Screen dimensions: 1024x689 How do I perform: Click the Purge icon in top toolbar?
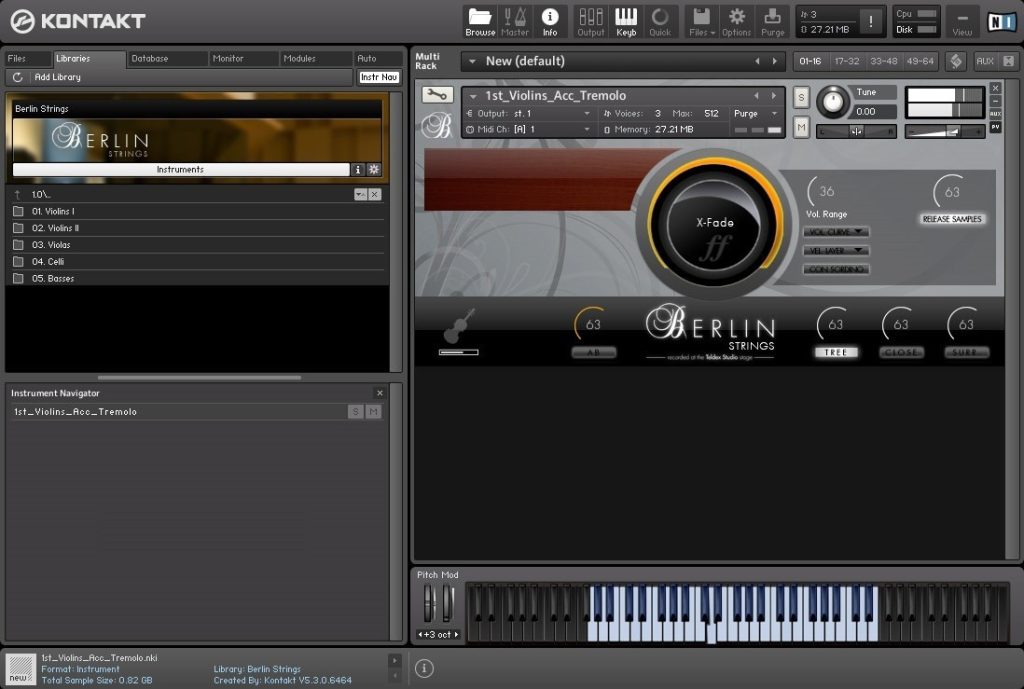click(x=773, y=21)
